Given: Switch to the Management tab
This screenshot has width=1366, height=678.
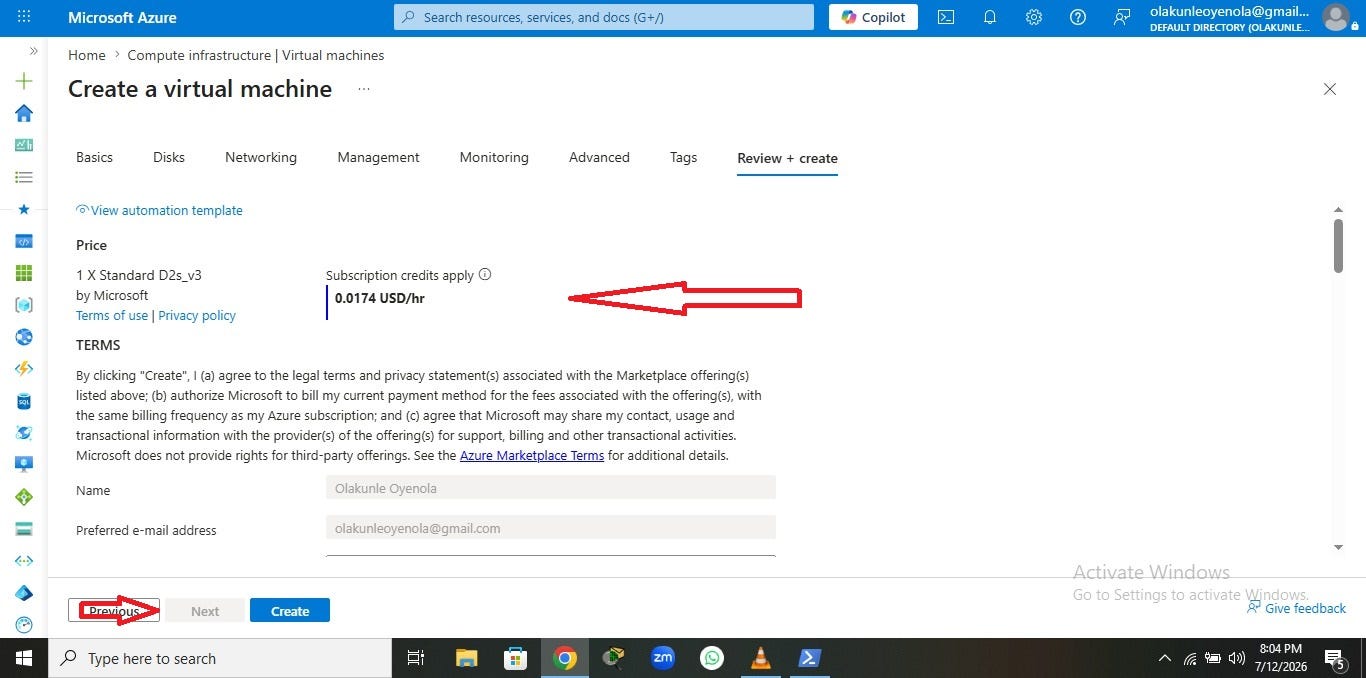Looking at the screenshot, I should tap(378, 157).
